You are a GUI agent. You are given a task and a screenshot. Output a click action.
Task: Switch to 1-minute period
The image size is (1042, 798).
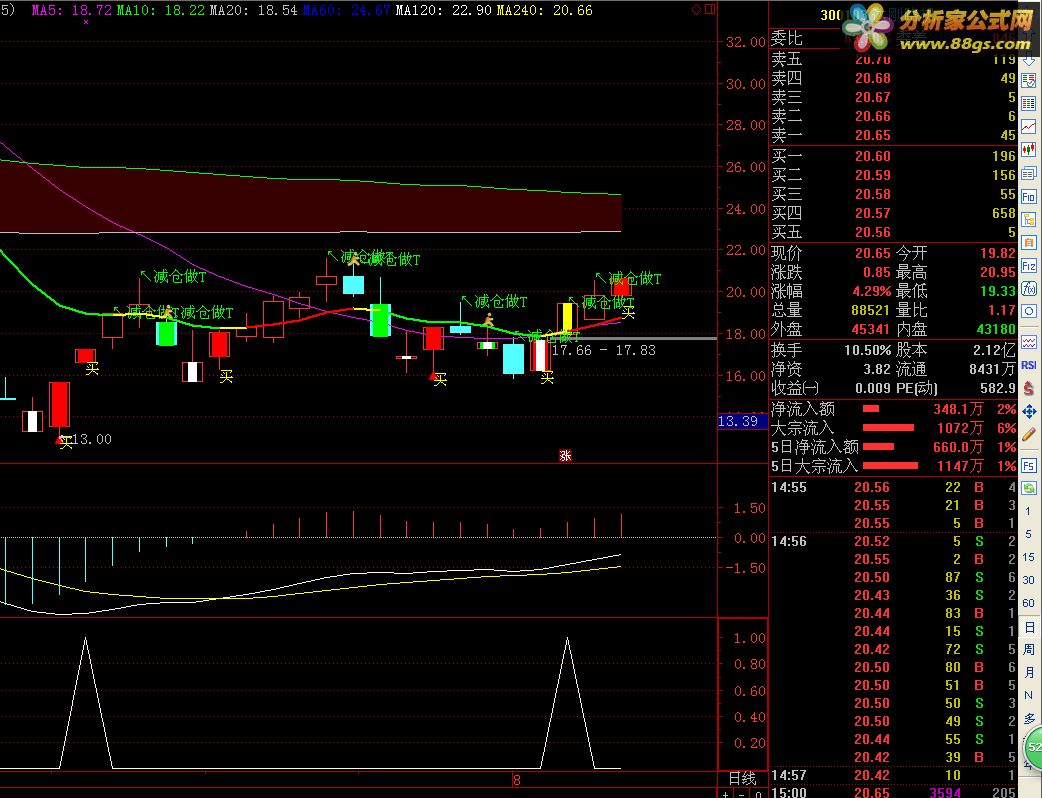tap(1029, 511)
